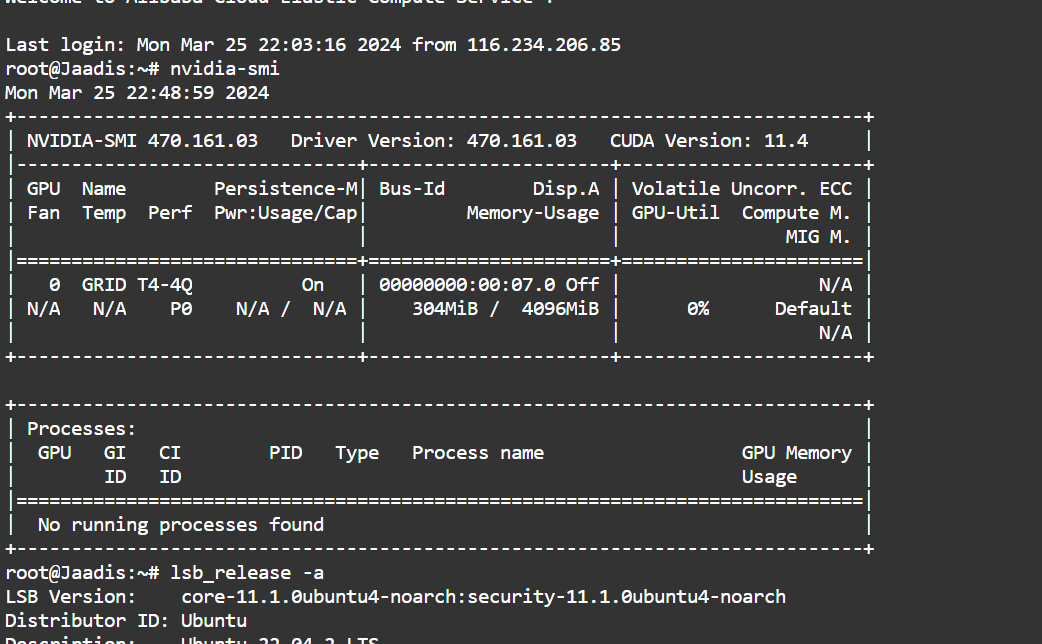Image resolution: width=1042 pixels, height=644 pixels.
Task: Click the Default compute mode value
Action: (x=813, y=309)
